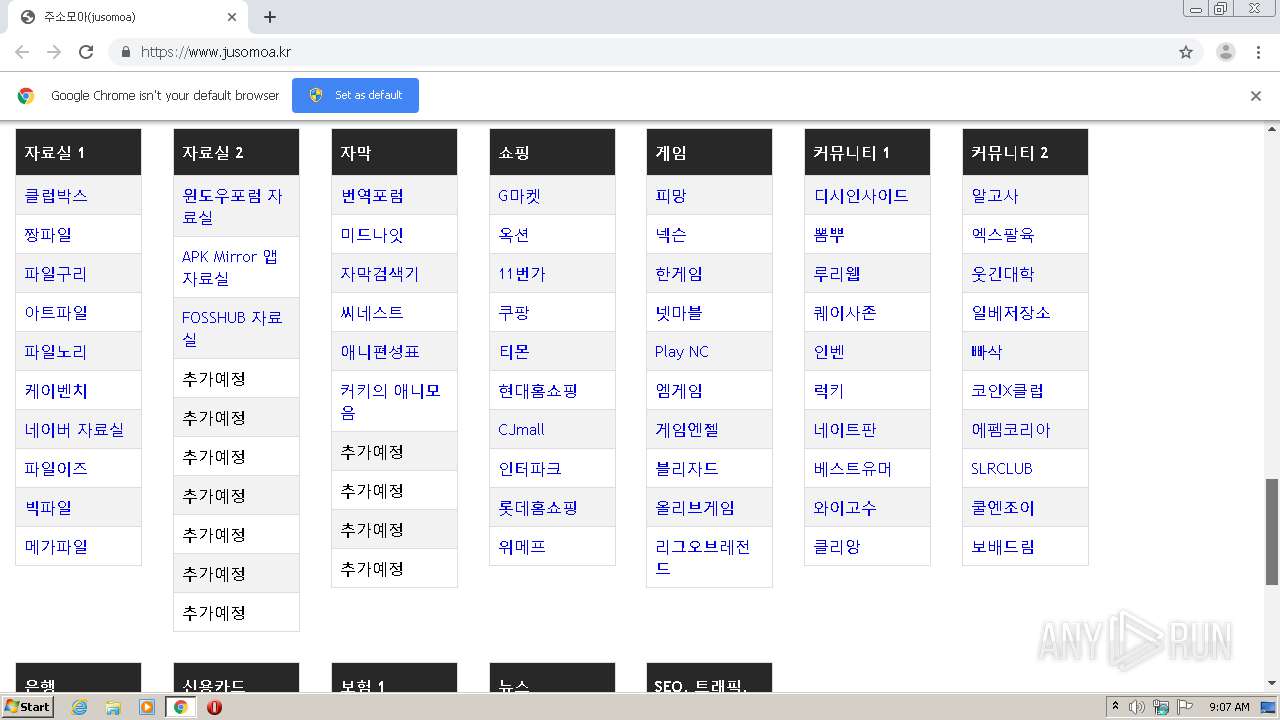Viewport: 1280px width, 720px height.
Task: Open the 넥슨 game link
Action: coord(671,235)
